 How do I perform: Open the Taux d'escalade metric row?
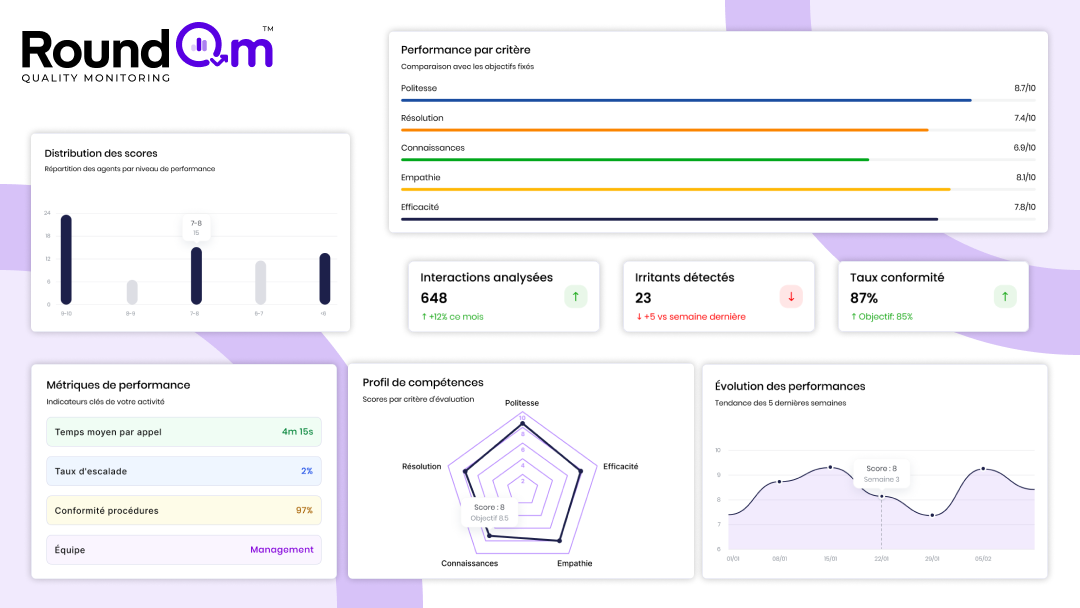(184, 471)
